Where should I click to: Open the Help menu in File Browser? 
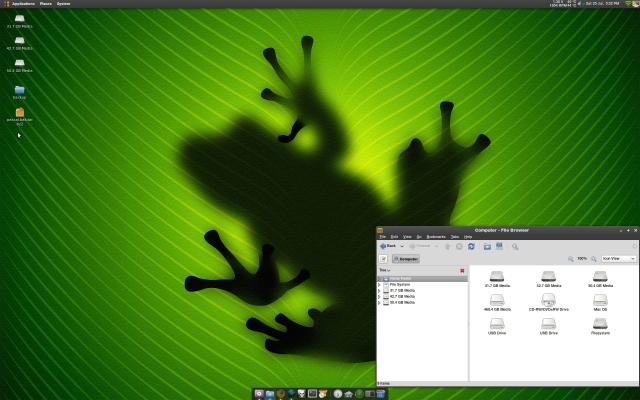[x=468, y=237]
